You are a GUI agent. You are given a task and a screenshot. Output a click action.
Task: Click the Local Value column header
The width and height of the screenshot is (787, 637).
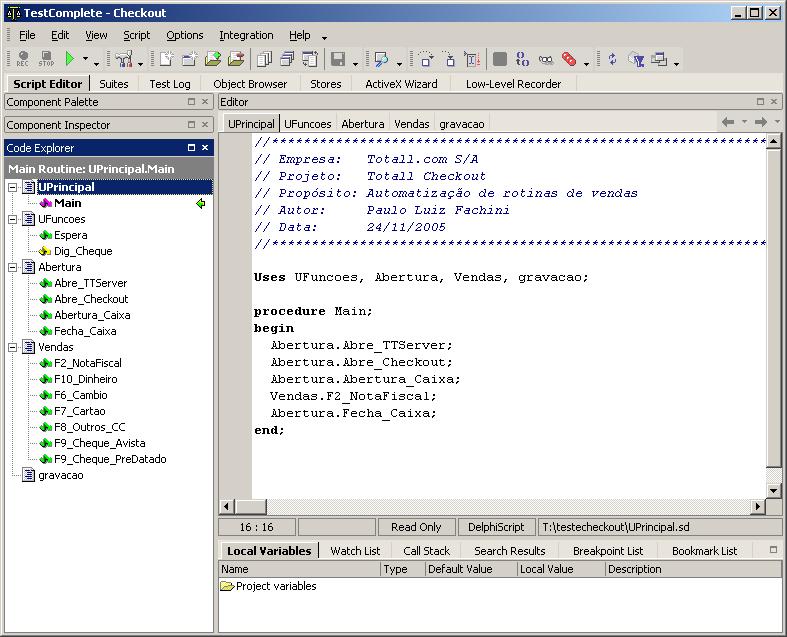561,569
